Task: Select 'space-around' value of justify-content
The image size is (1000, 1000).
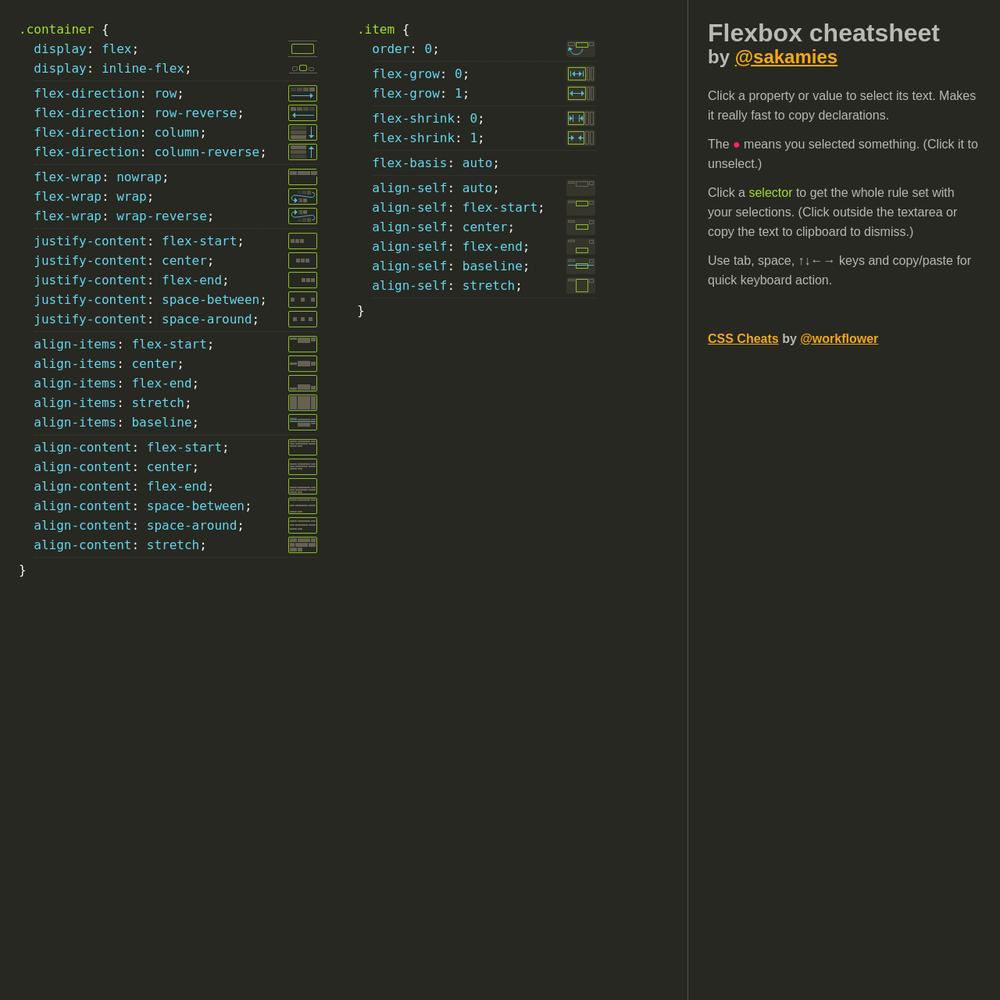Action: pyautogui.click(x=207, y=320)
